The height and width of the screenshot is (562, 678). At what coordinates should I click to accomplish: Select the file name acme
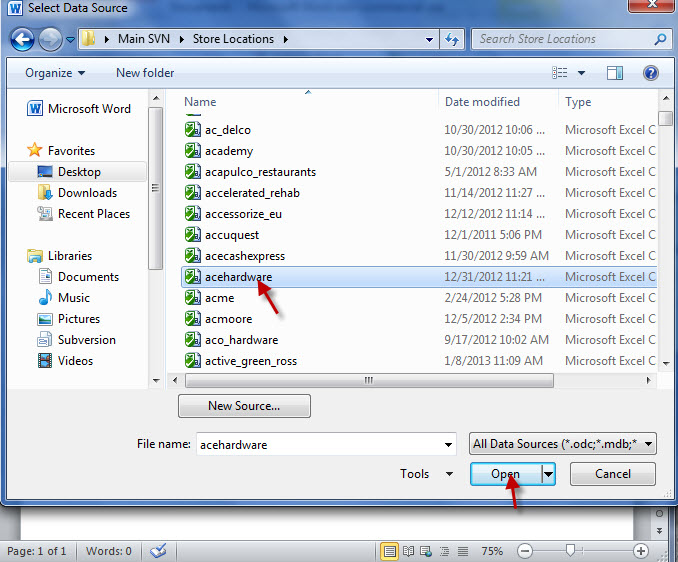point(220,298)
